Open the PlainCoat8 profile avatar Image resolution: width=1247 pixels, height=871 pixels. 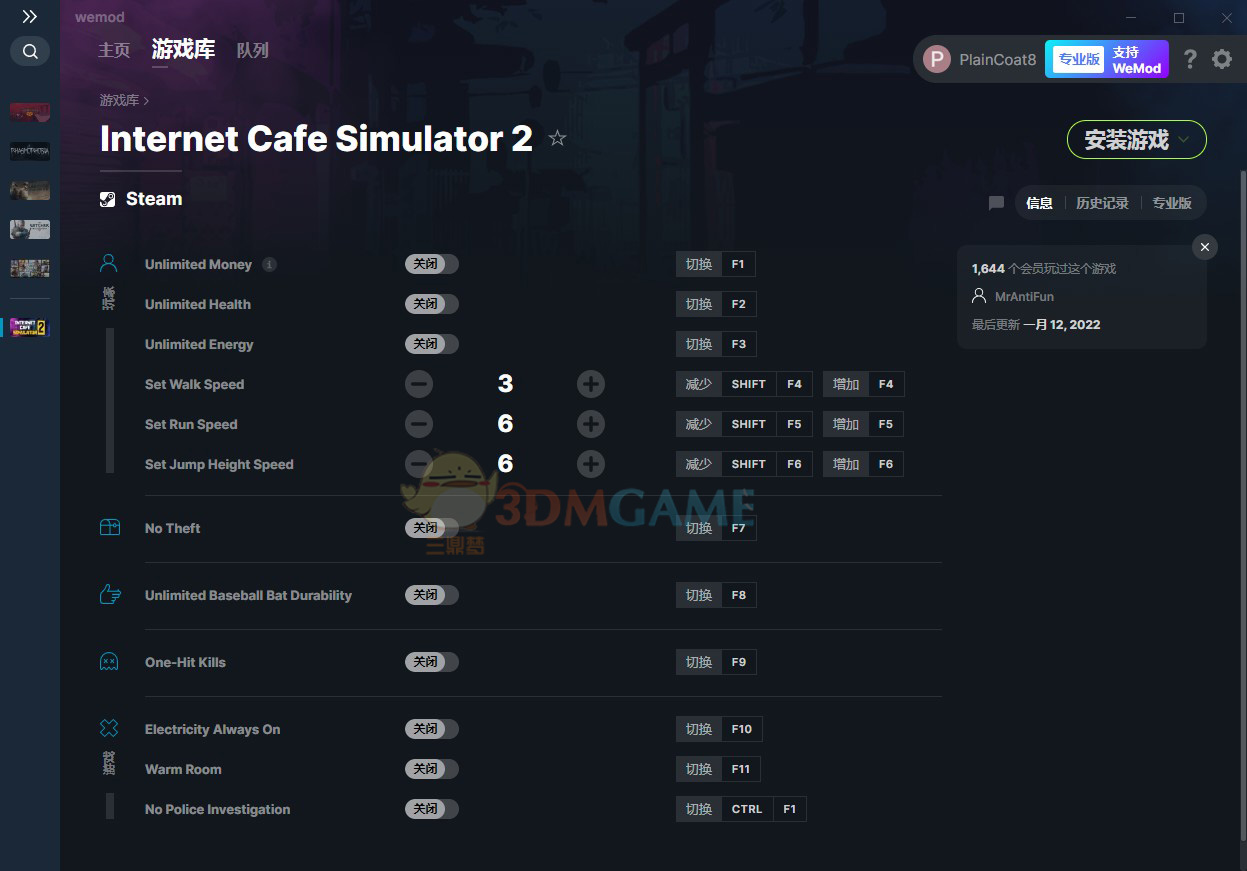pos(936,59)
